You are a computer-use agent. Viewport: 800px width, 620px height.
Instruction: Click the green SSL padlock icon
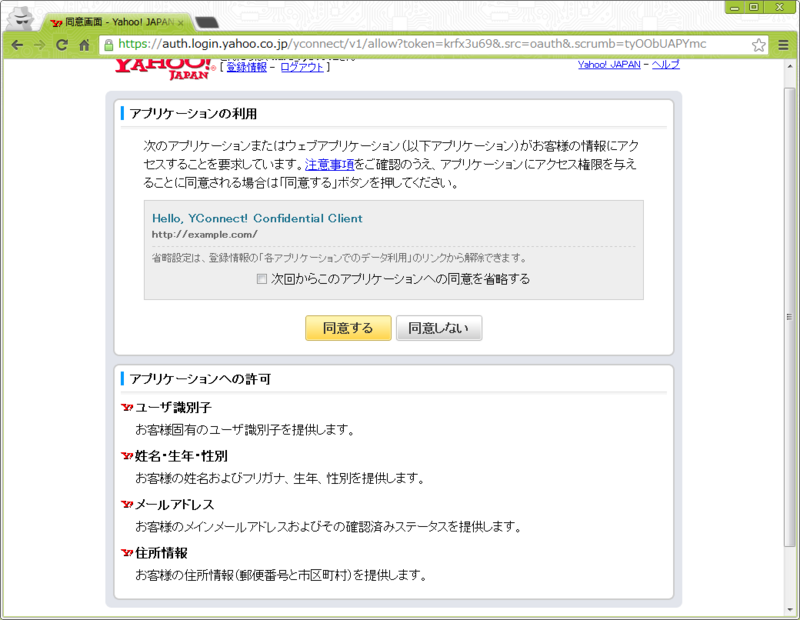[x=108, y=45]
